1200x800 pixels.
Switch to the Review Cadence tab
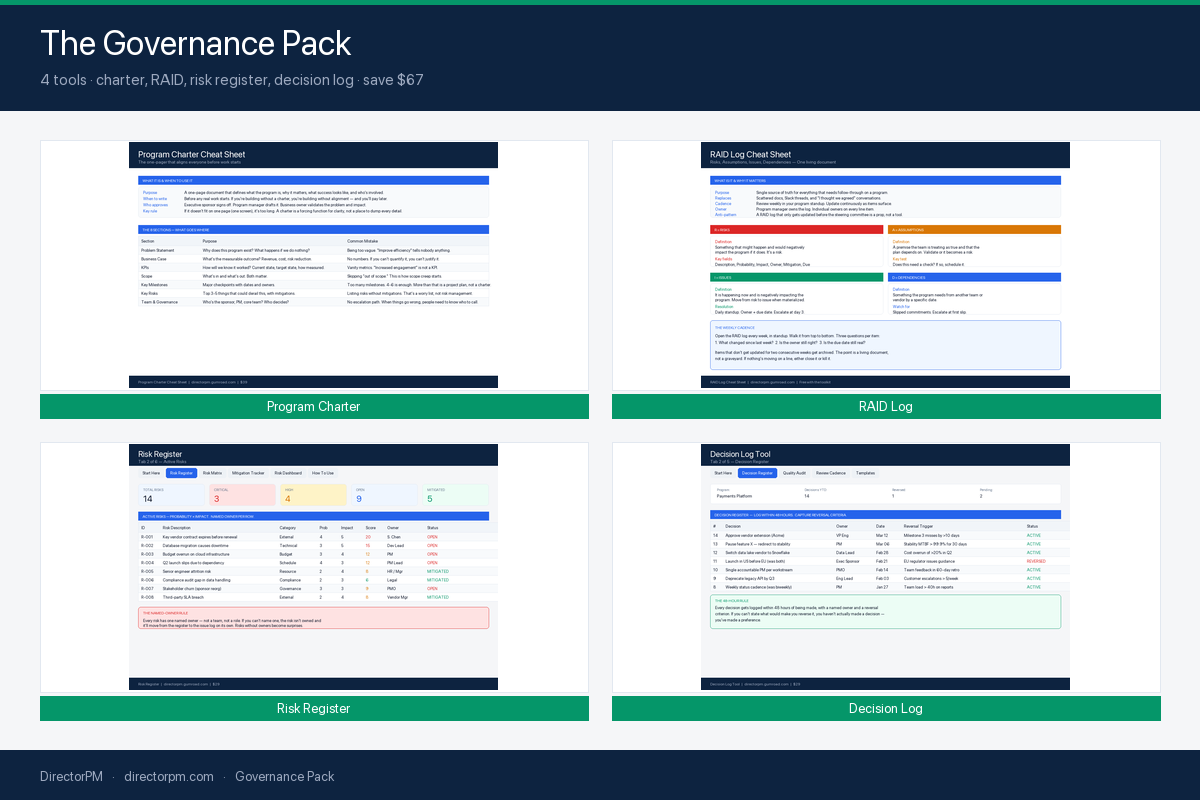(831, 473)
